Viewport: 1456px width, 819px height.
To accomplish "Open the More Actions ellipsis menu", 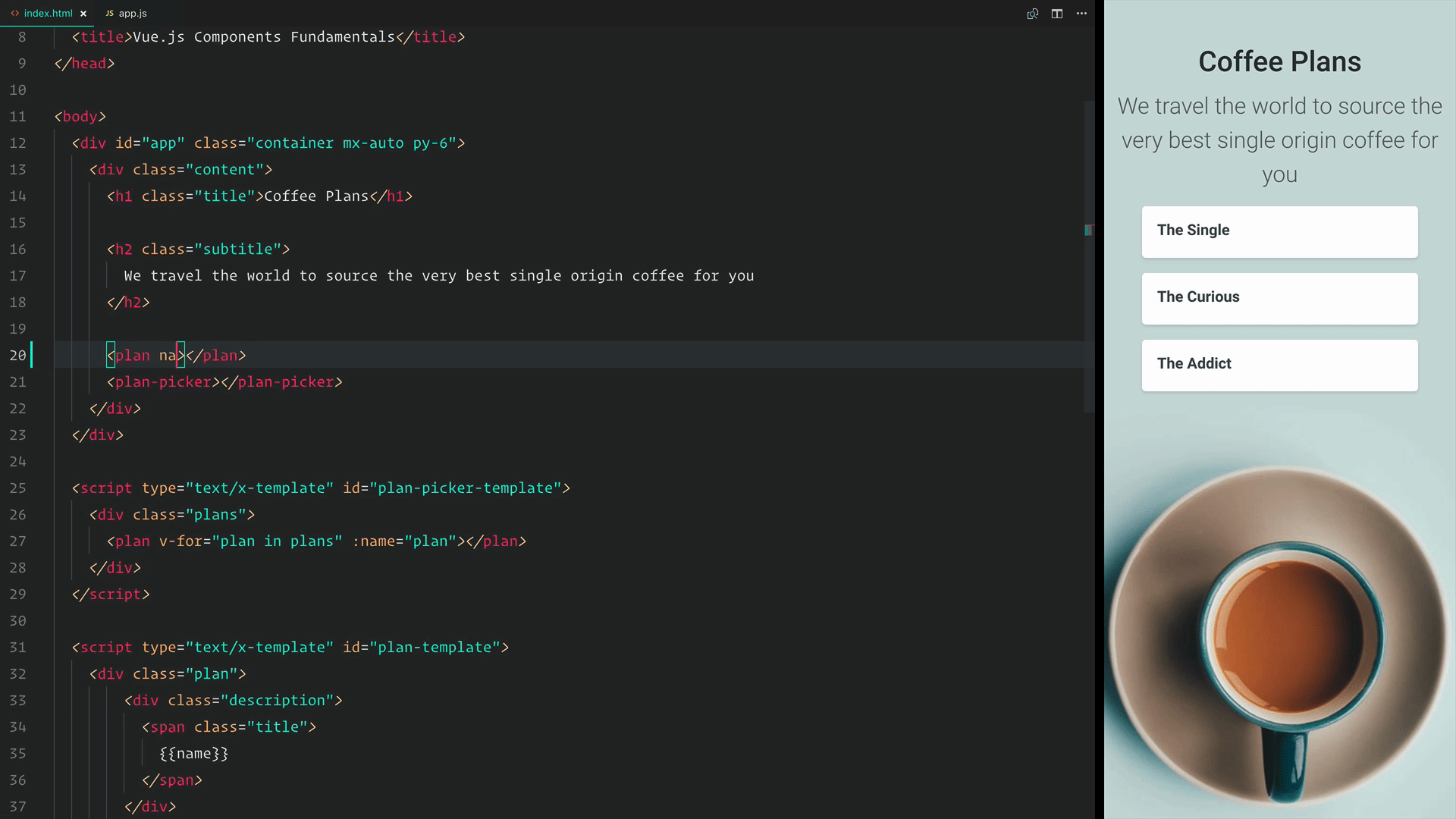I will point(1081,14).
